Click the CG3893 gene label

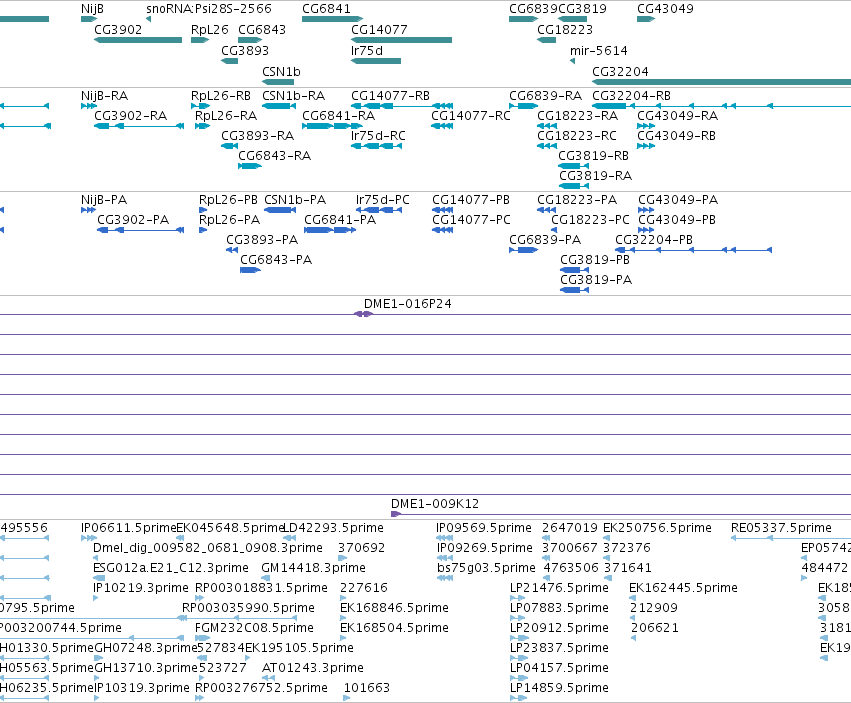tap(245, 50)
